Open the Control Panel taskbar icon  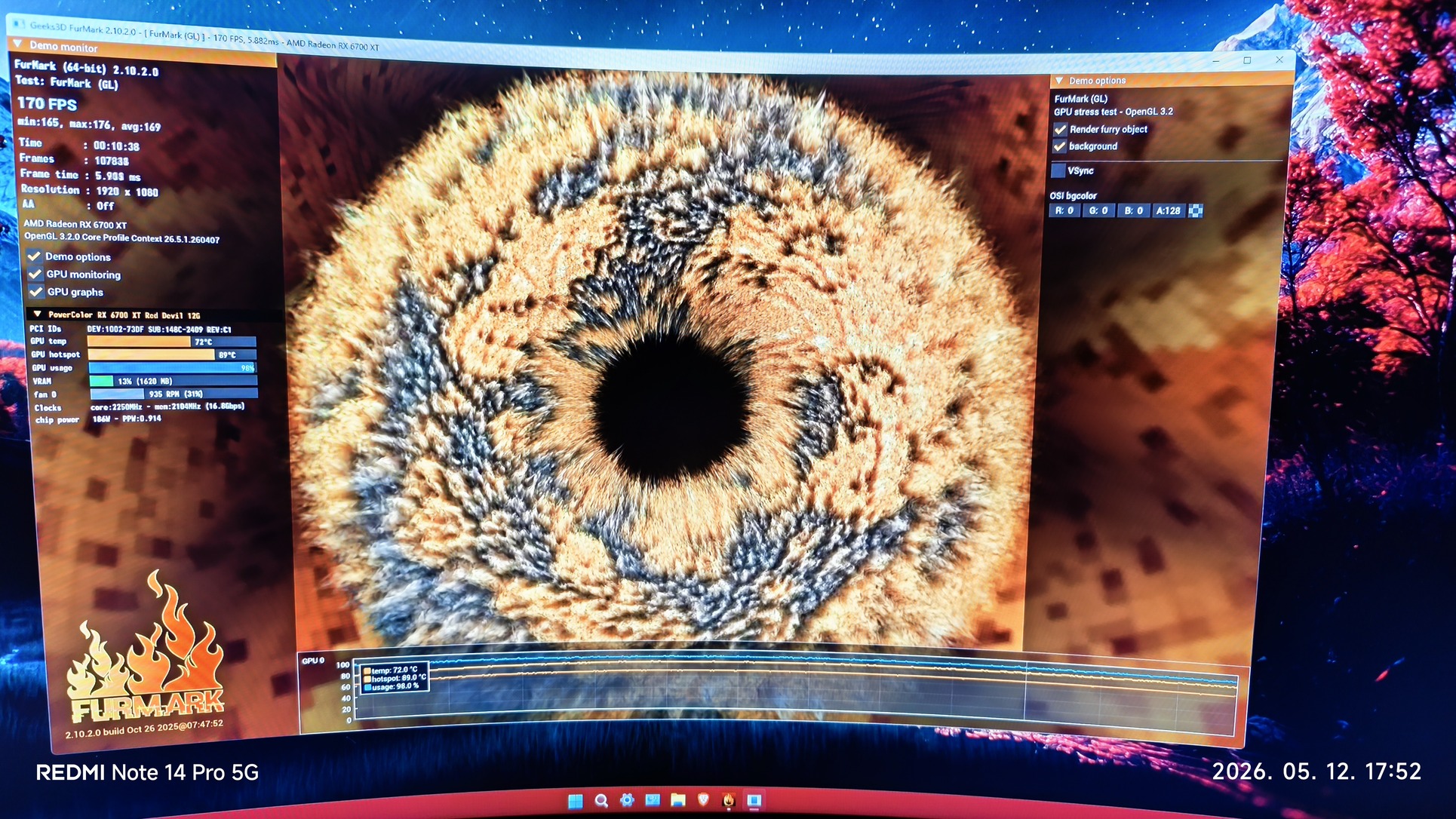(653, 800)
